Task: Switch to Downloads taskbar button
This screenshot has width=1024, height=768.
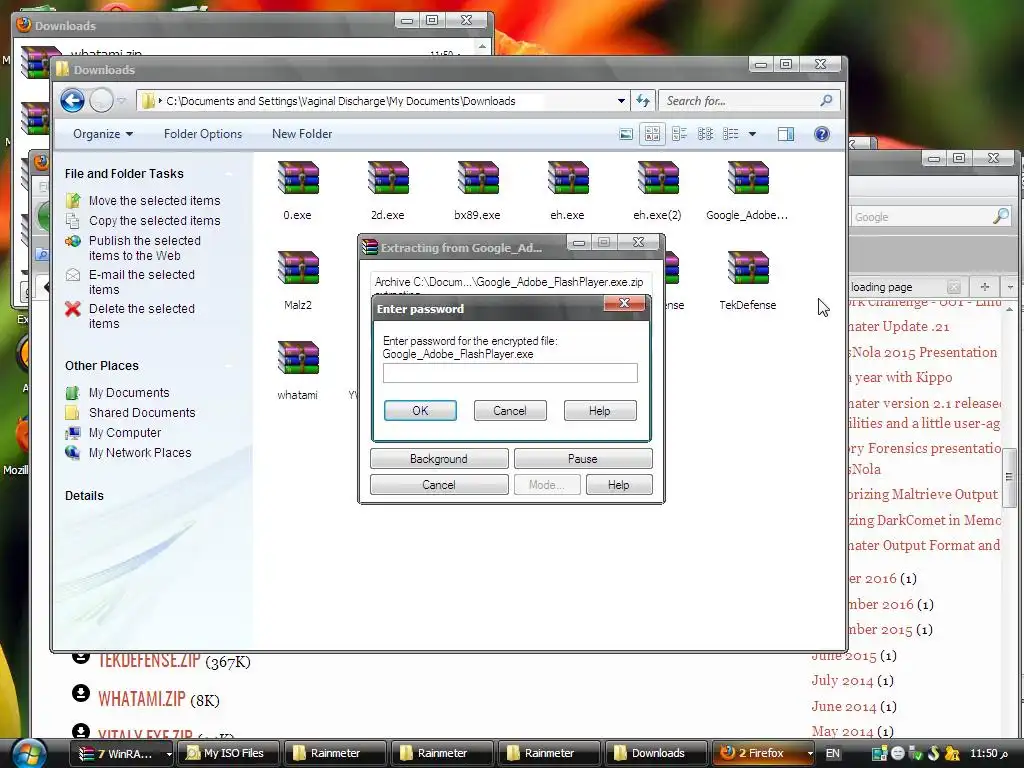Action: point(656,754)
